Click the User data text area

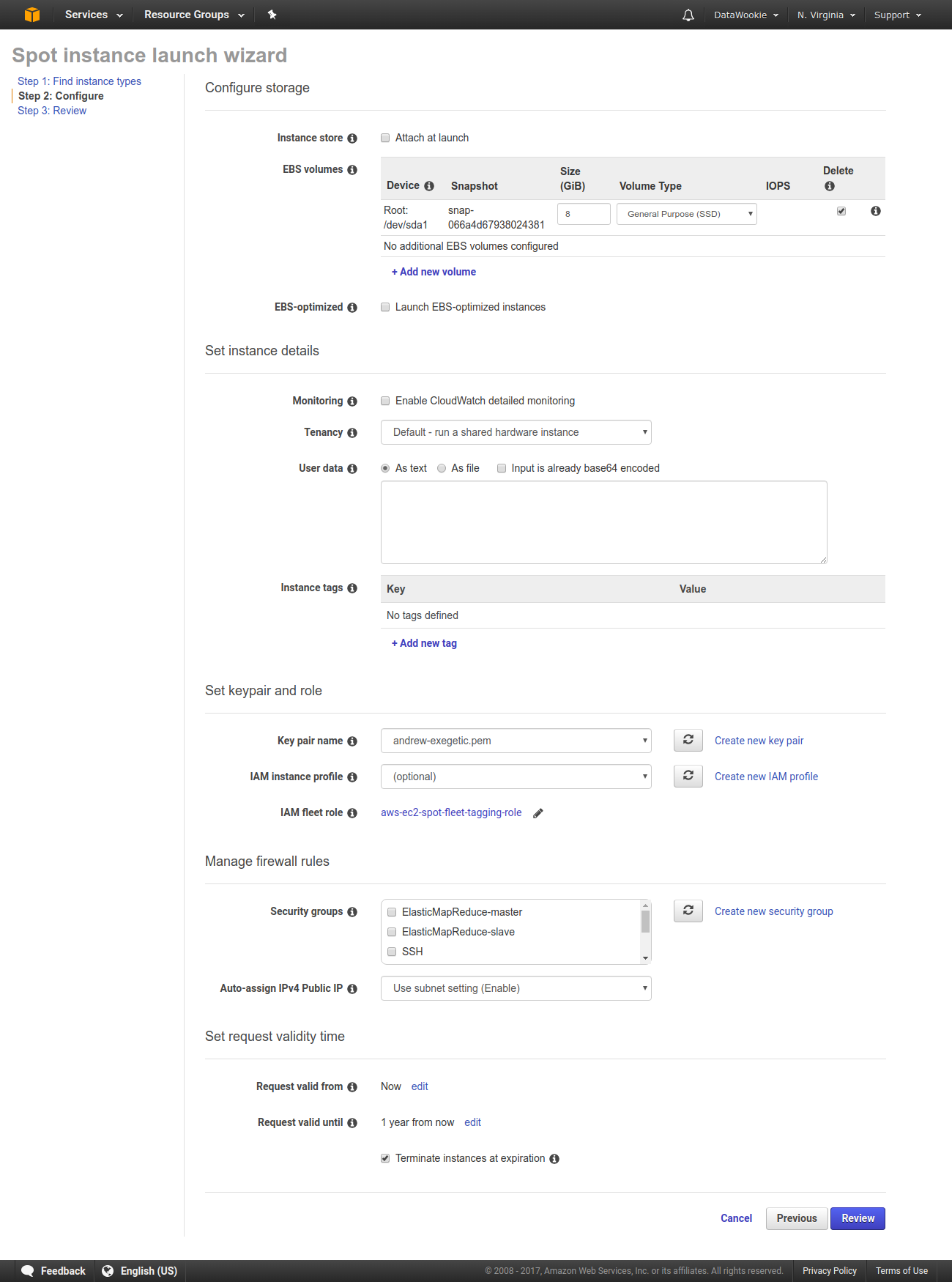coord(603,522)
